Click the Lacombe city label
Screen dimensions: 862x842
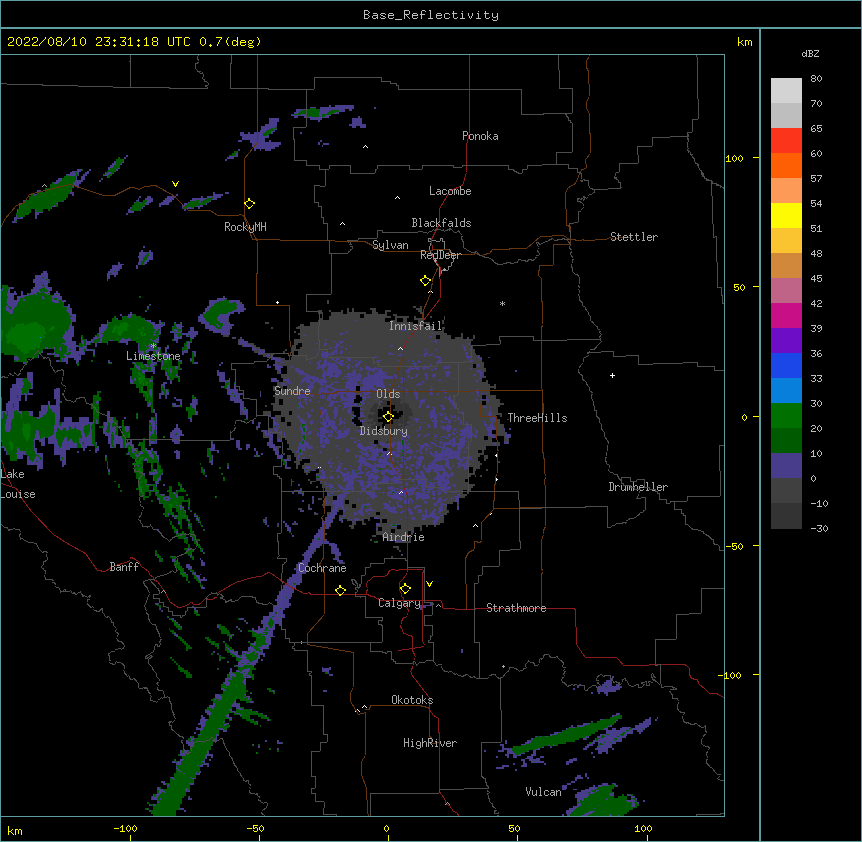click(450, 191)
